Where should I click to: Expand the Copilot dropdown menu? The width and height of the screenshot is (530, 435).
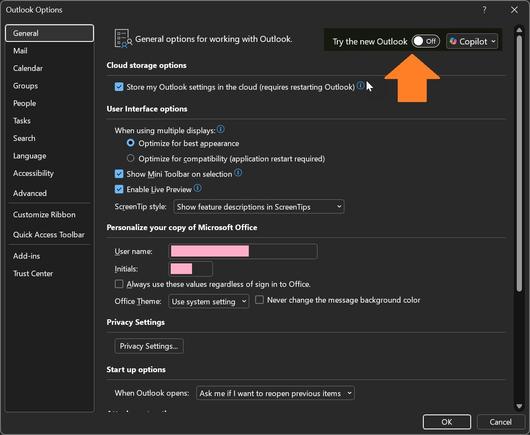[472, 41]
